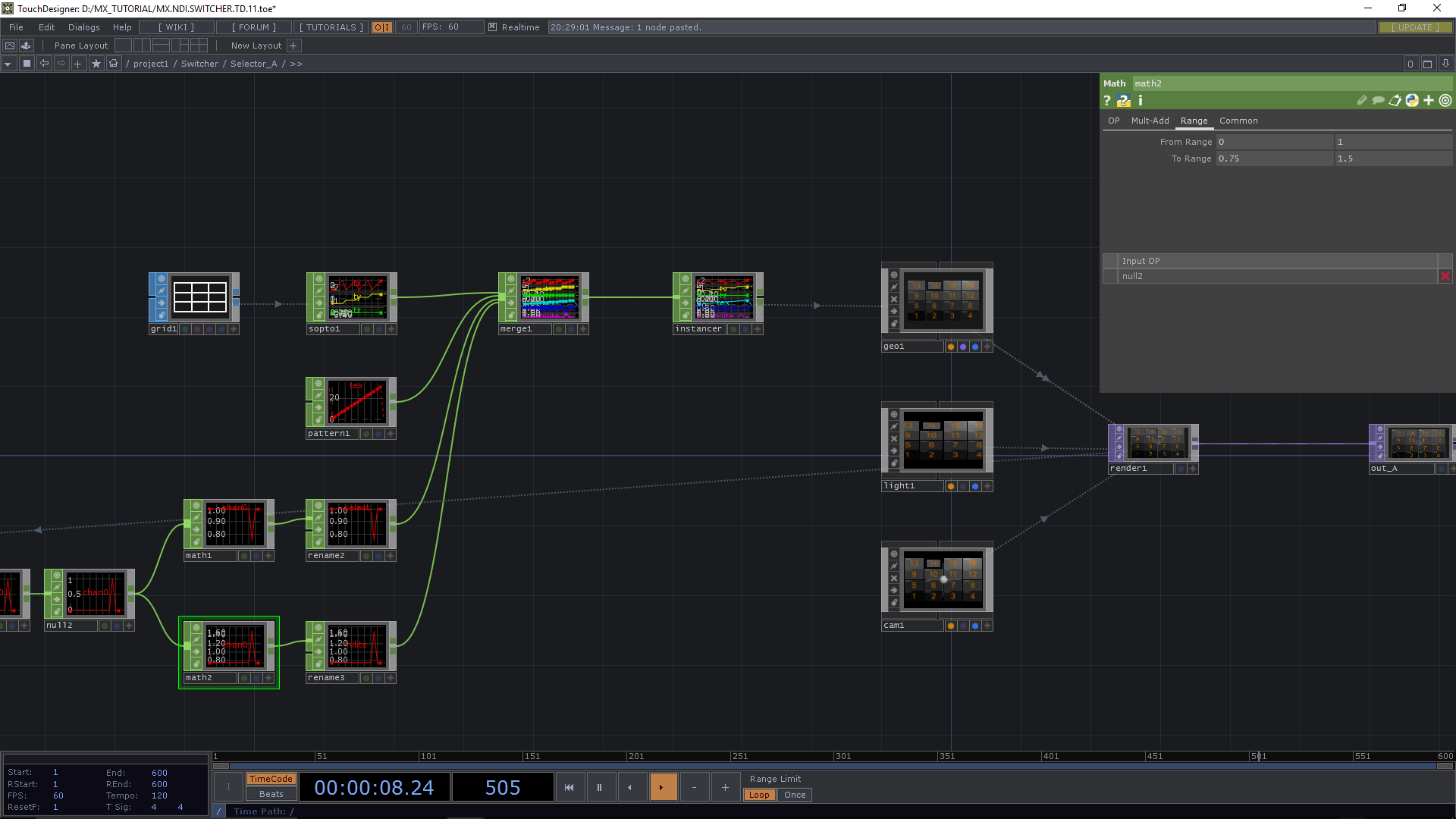Toggle render flag on geo1 node
This screenshot has width=1456, height=819.
click(x=963, y=347)
